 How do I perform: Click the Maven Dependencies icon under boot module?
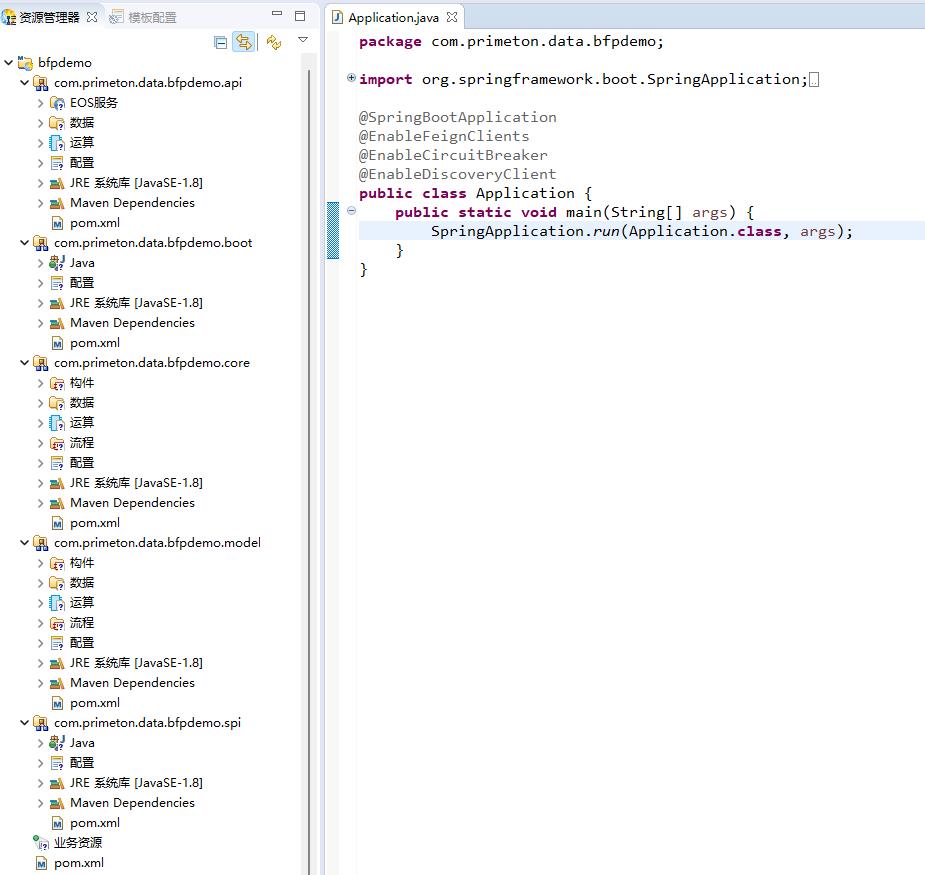pos(57,323)
